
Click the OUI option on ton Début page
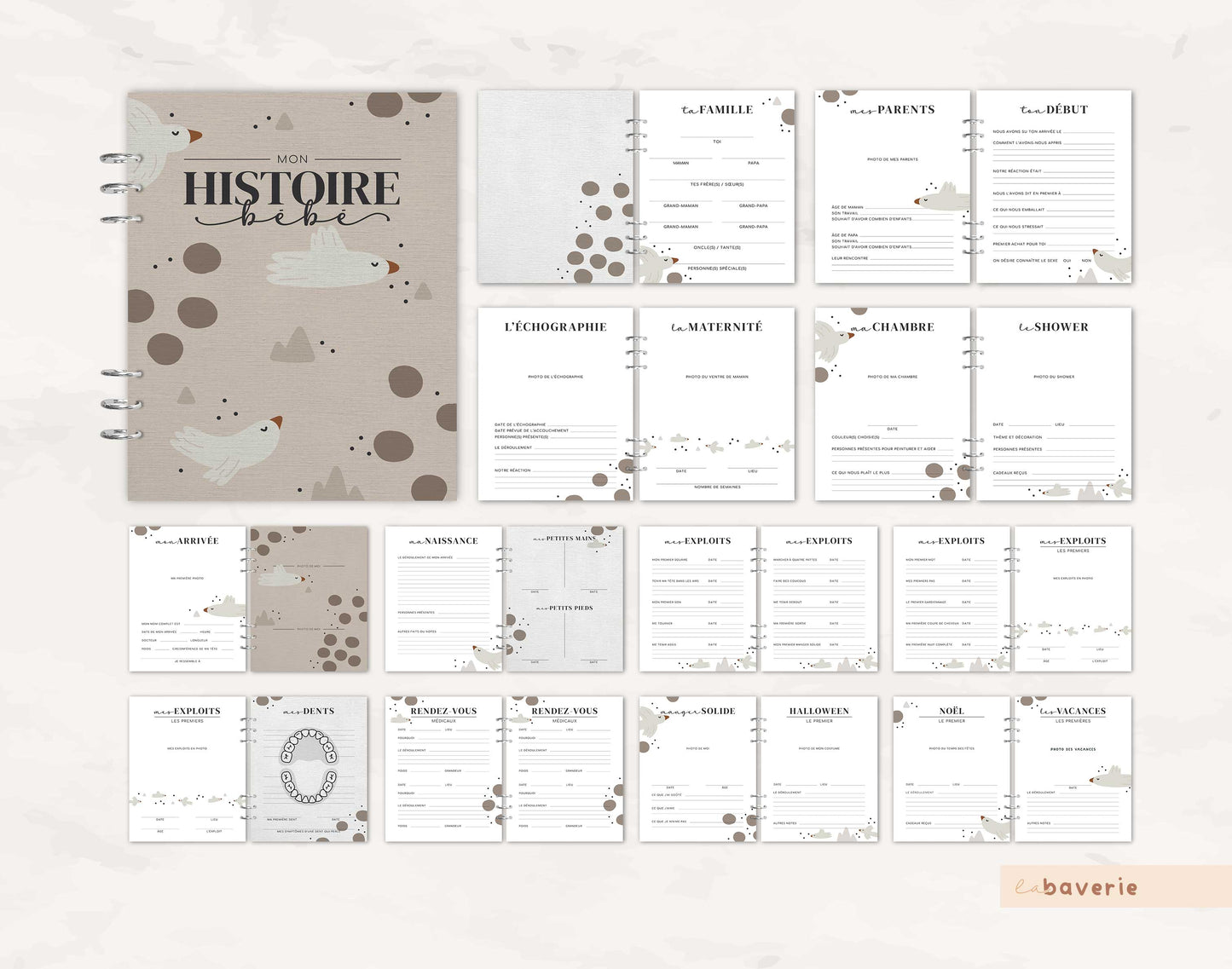(1067, 261)
